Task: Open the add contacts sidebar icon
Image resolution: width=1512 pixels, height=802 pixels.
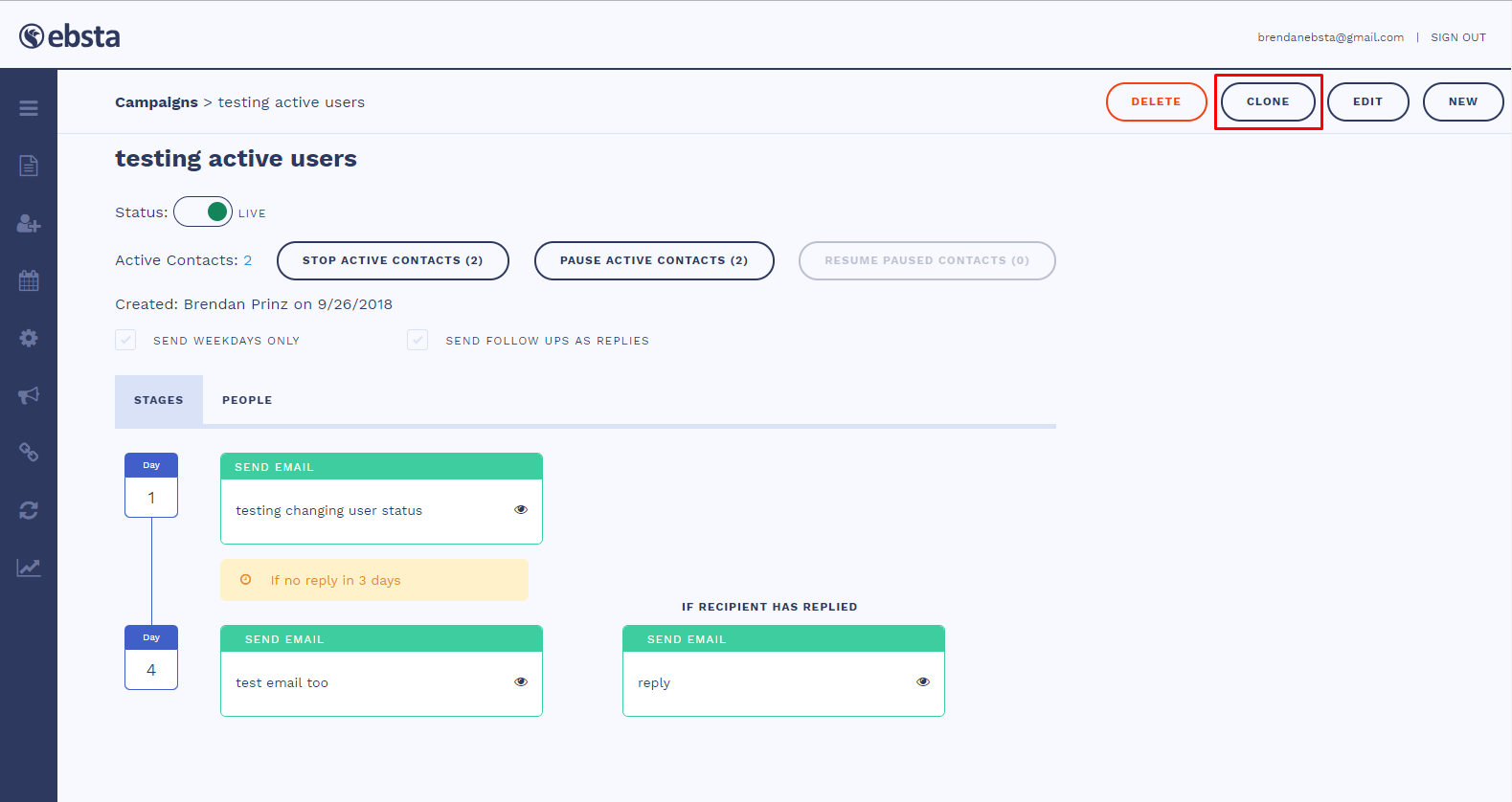Action: (x=29, y=223)
